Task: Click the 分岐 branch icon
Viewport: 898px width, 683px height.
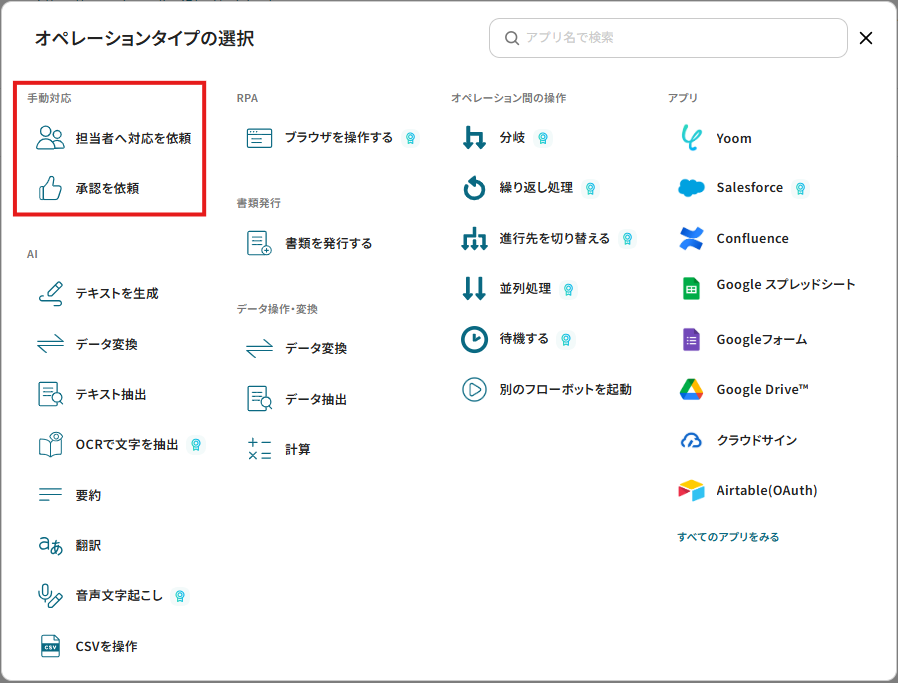Action: 474,138
